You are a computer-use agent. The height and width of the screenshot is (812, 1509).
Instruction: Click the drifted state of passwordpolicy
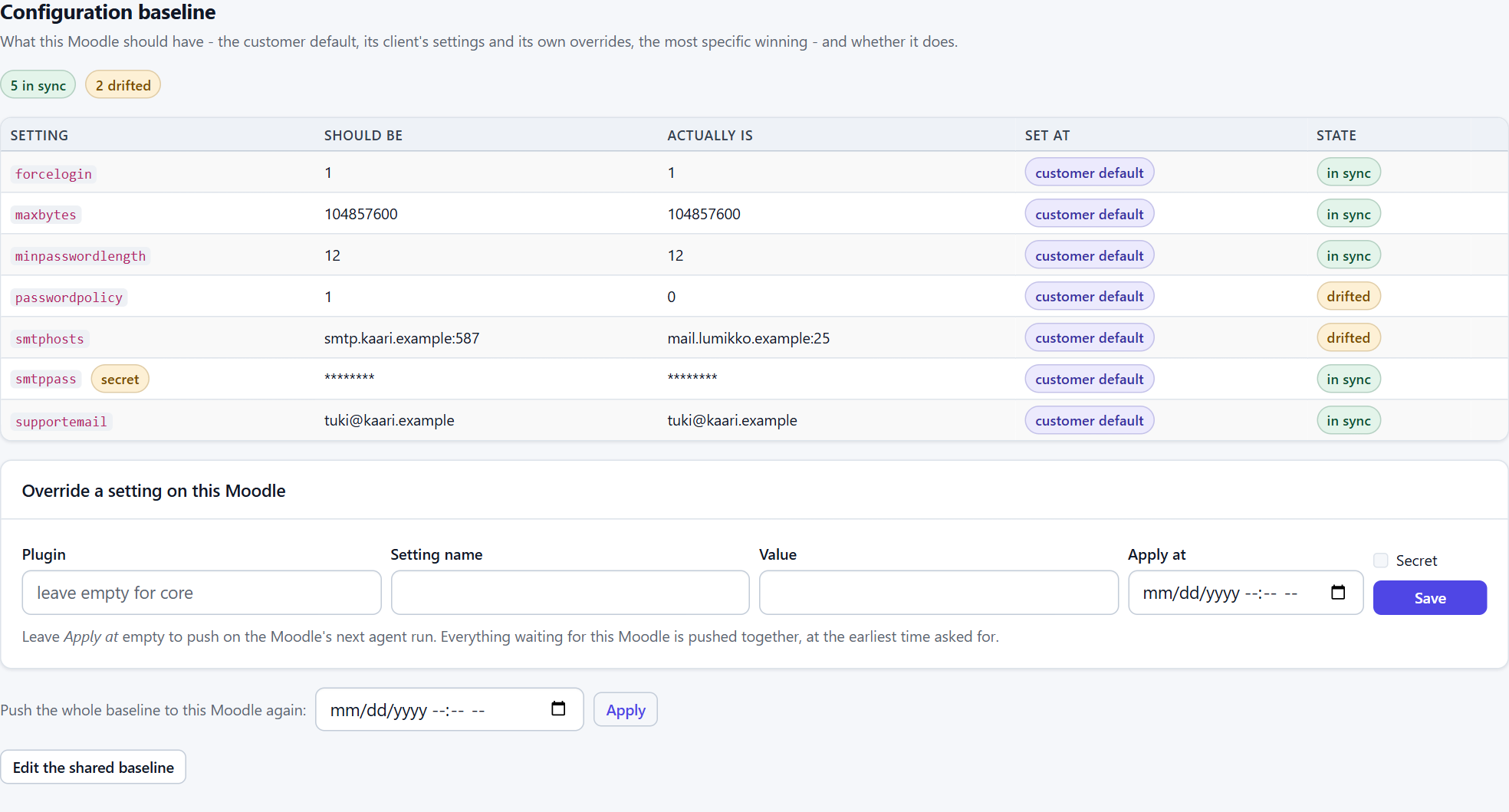point(1349,297)
